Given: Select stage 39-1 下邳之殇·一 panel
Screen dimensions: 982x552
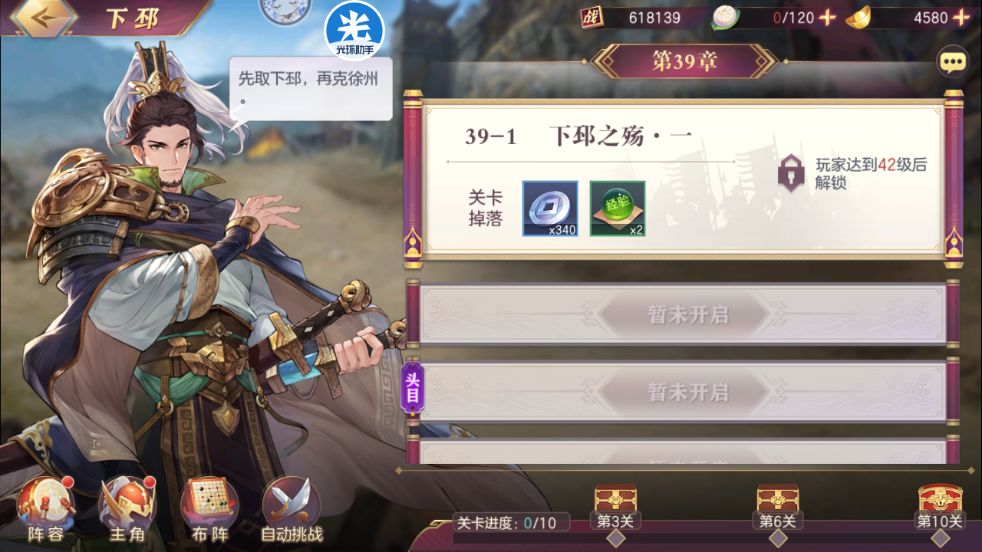Looking at the screenshot, I should pos(683,178).
